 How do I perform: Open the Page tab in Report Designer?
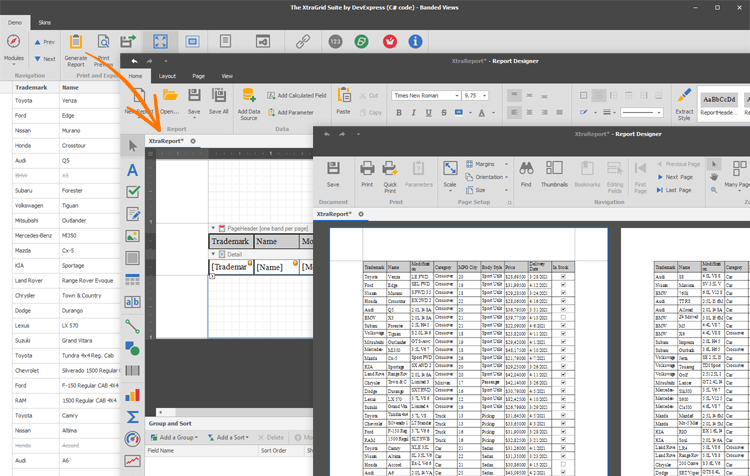pyautogui.click(x=199, y=76)
